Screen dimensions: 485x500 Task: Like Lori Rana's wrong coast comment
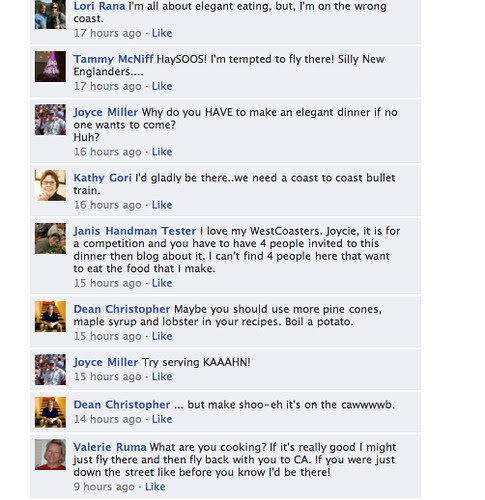pyautogui.click(x=162, y=33)
